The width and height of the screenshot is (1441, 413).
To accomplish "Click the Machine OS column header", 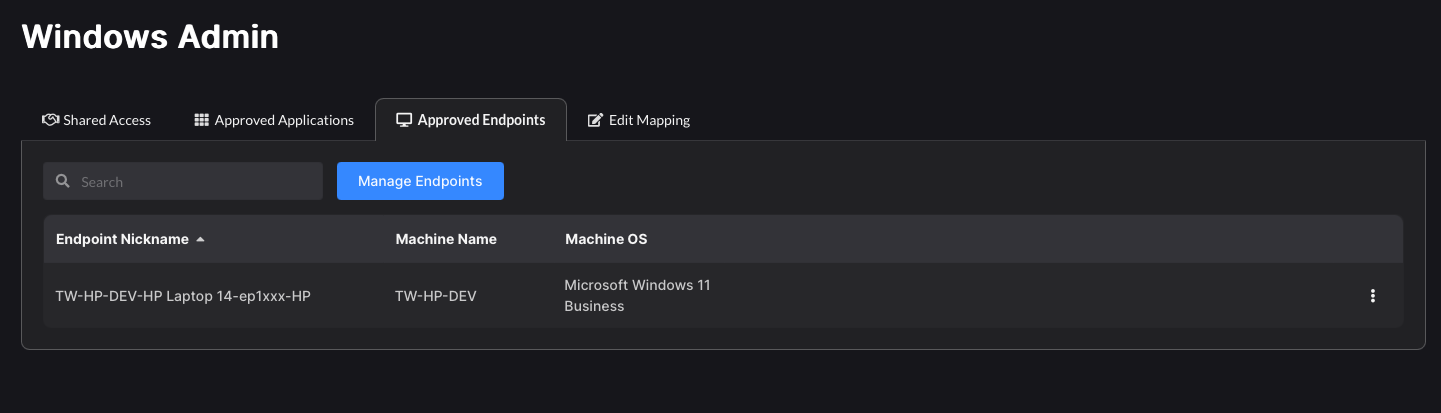I will tap(606, 239).
